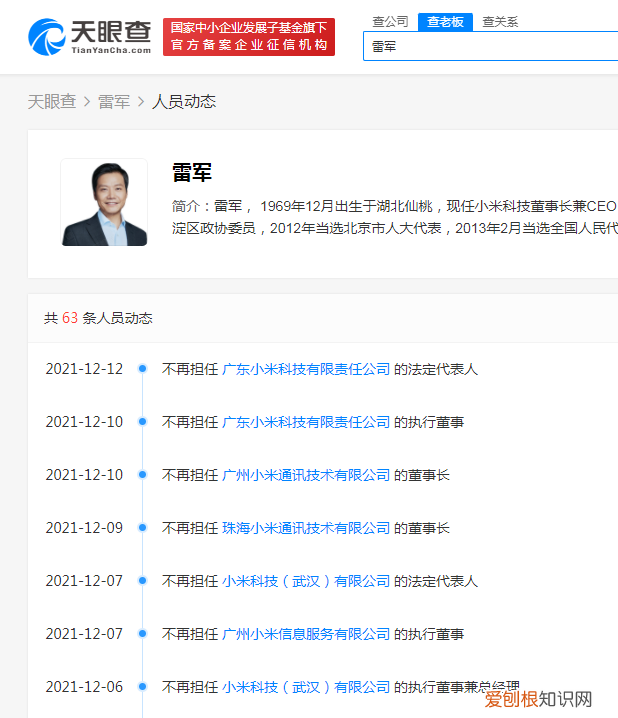
Task: Go to 天眼查 breadcrumb link
Action: (52, 102)
